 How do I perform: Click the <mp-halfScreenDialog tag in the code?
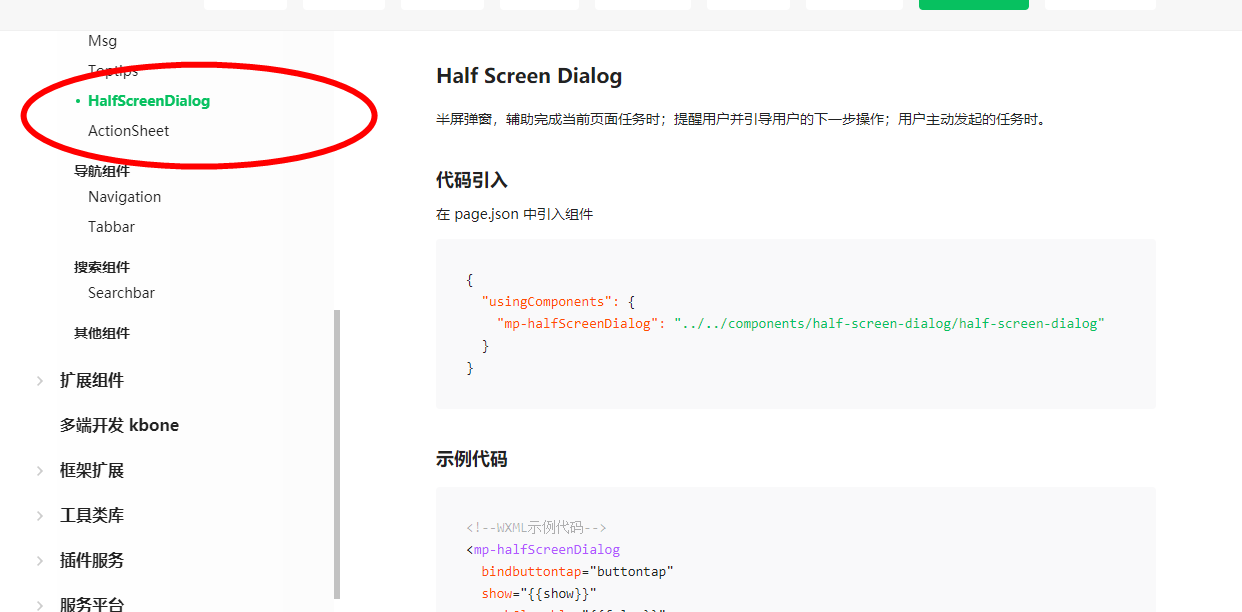click(543, 550)
